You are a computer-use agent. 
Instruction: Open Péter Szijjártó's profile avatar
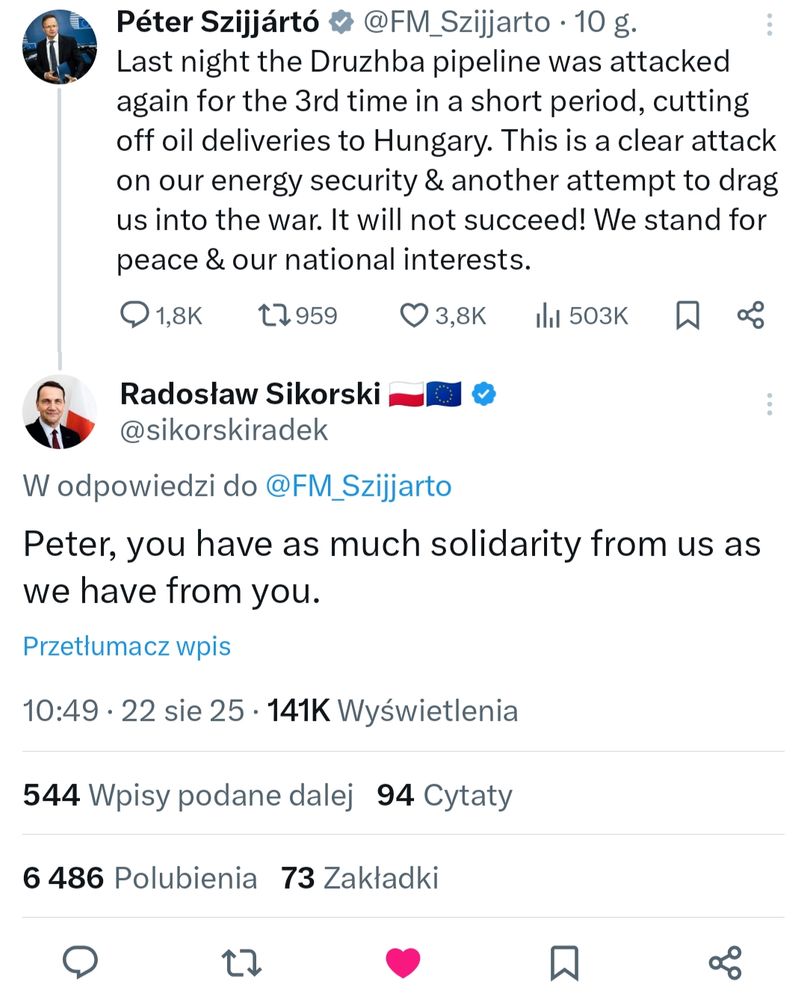coord(59,45)
